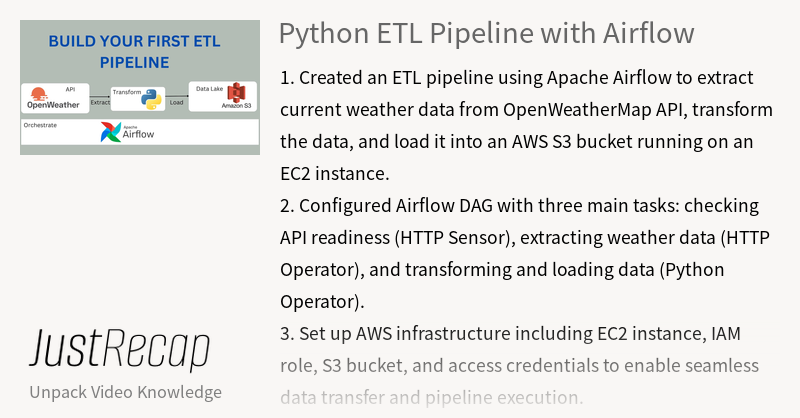
Task: Click the BUILD YOUR FIRST ETL PIPELINE heading
Action: click(x=135, y=52)
